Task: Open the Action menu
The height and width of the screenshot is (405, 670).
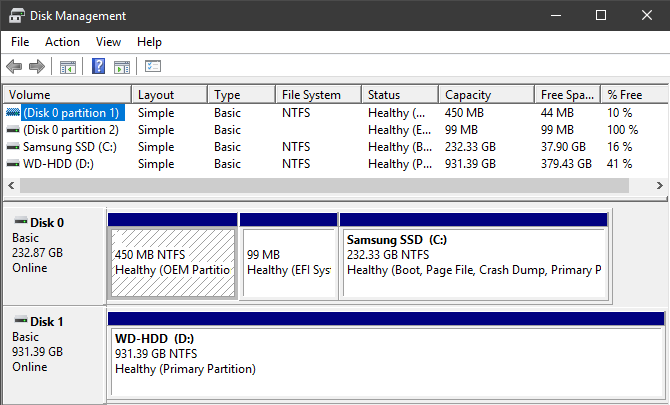Action: click(x=62, y=42)
